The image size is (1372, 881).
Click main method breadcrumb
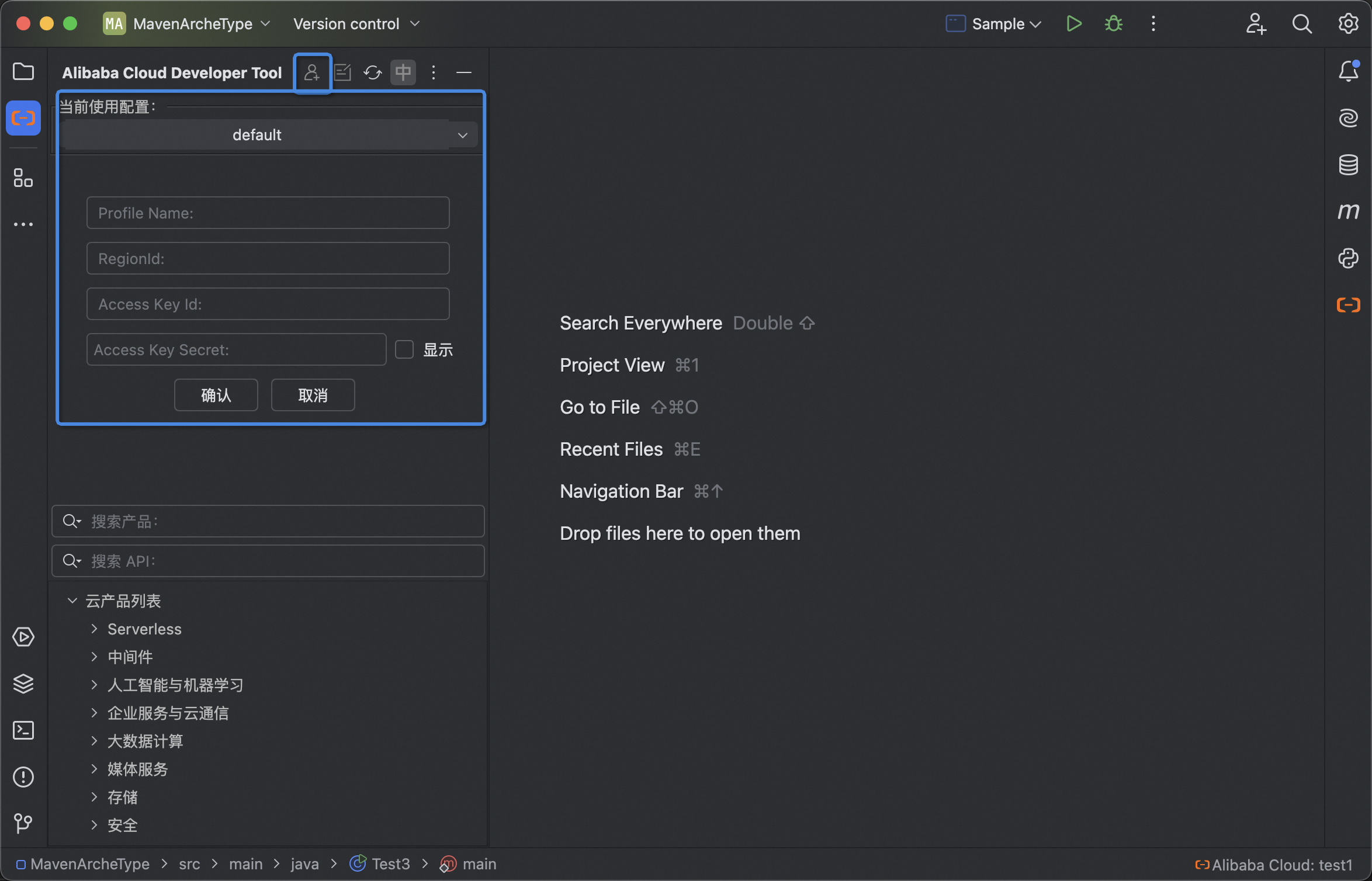coord(469,863)
